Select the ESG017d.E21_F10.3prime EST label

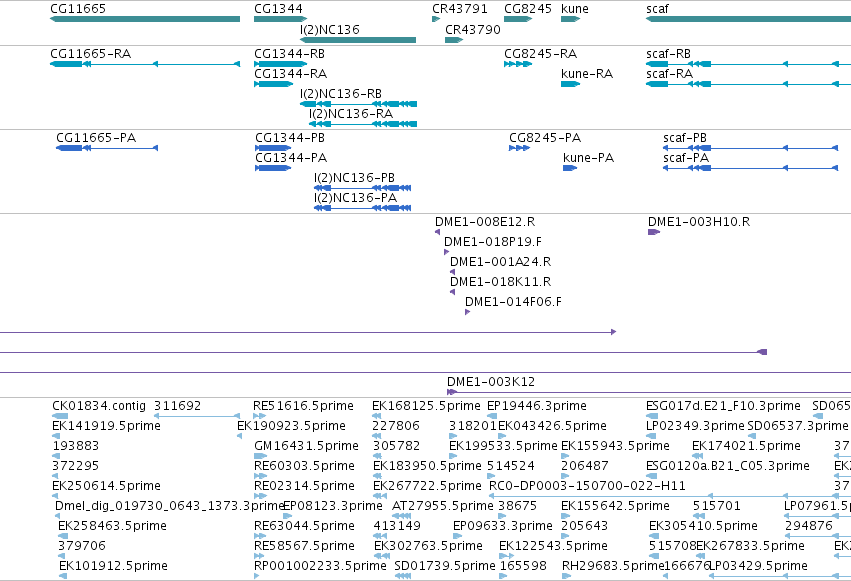pos(723,406)
